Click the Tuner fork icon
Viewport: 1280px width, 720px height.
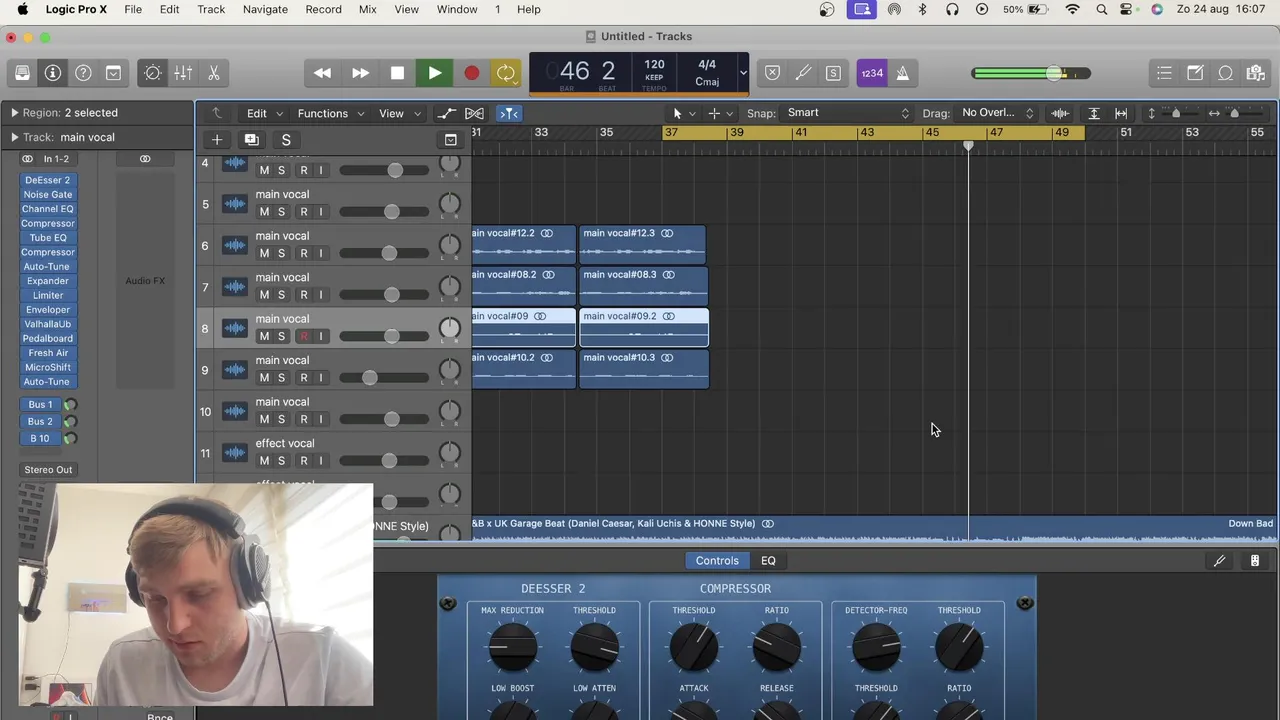pyautogui.click(x=803, y=73)
